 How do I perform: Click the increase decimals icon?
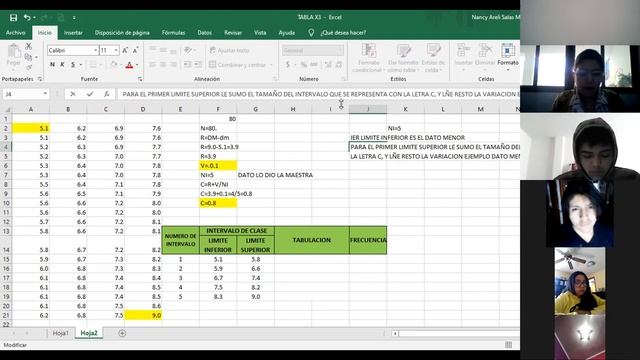pos(328,64)
